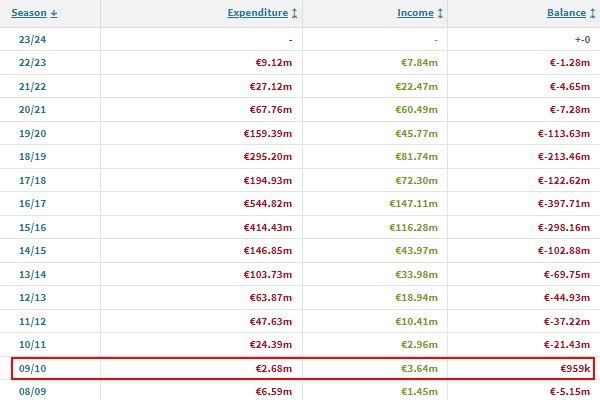Screen dimensions: 600x400
Task: Click the Expenditure sort arrows icon
Action: [x=294, y=13]
